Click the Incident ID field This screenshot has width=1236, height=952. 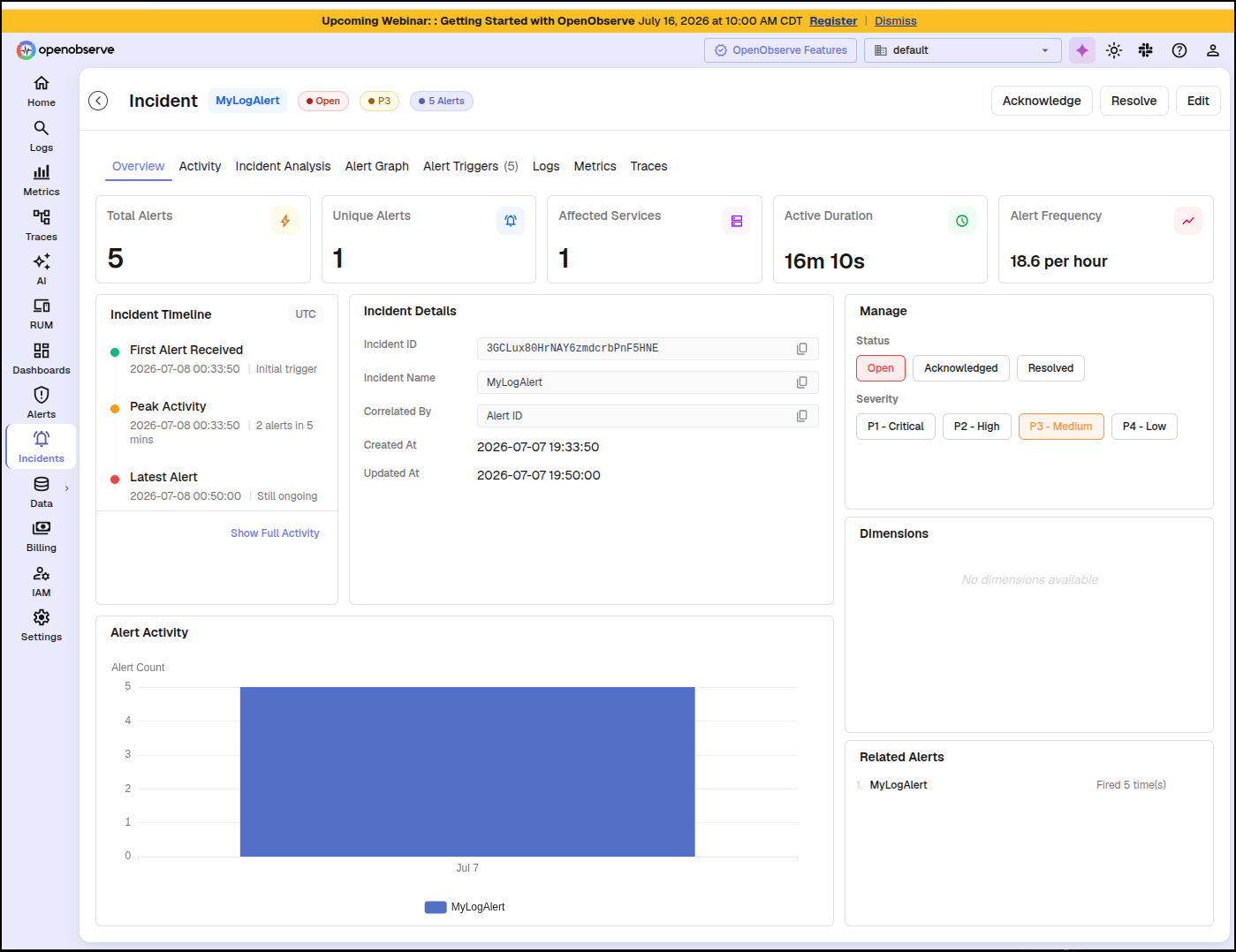[648, 349]
